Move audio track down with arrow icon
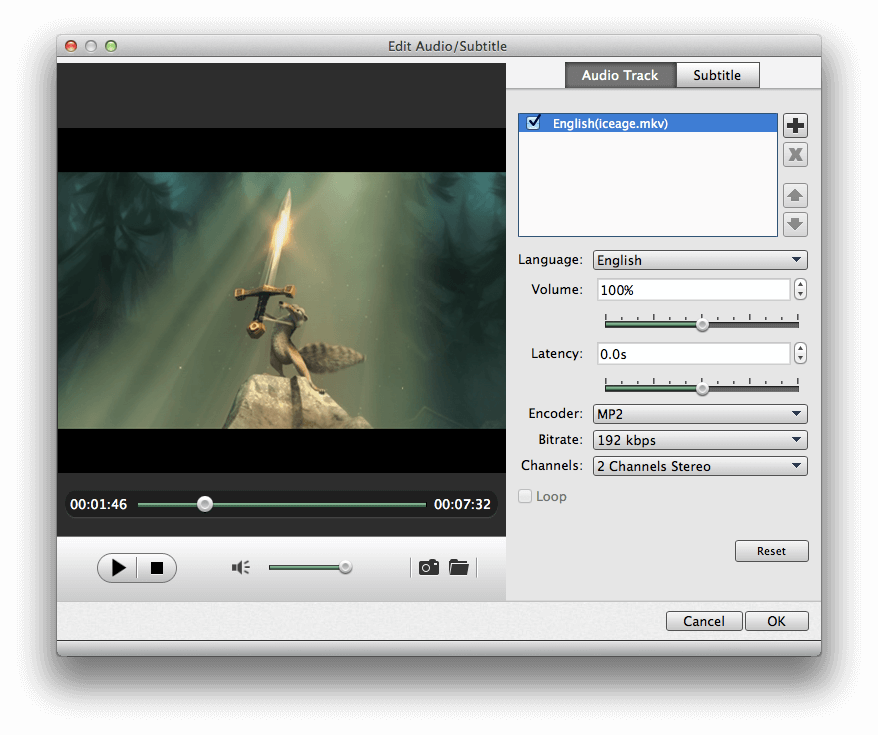This screenshot has width=878, height=735. [x=795, y=224]
